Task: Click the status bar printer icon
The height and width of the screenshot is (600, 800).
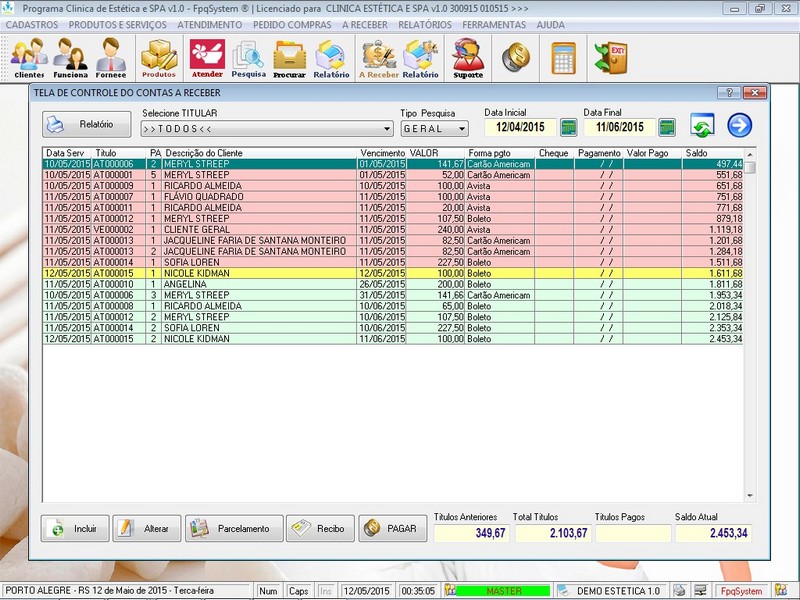Action: point(679,590)
